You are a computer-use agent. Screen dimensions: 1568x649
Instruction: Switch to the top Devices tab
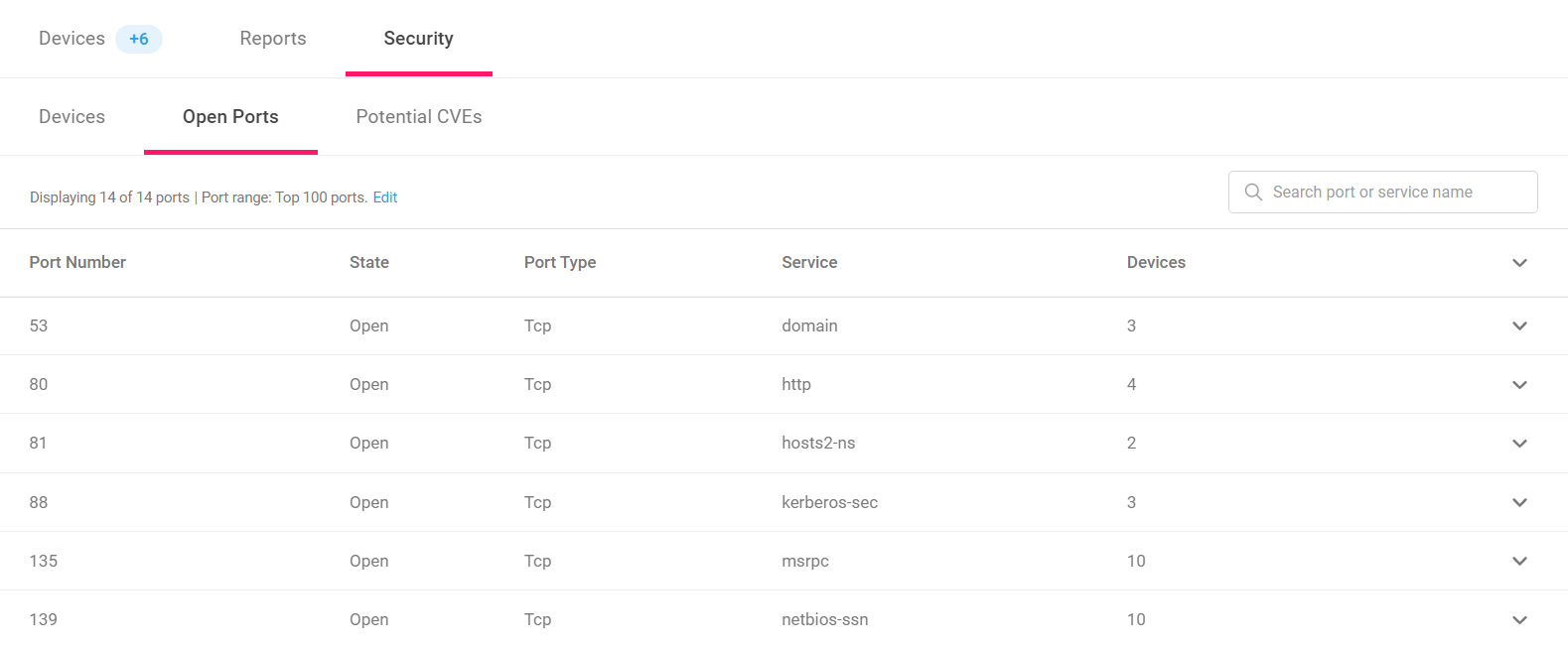pyautogui.click(x=71, y=39)
